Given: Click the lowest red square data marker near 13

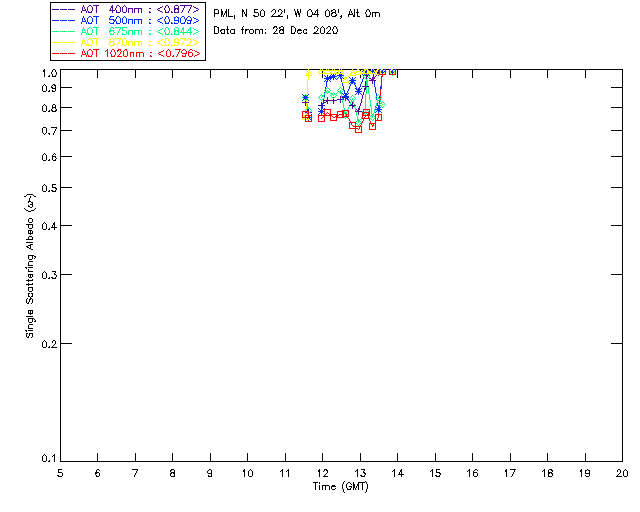Looking at the screenshot, I should point(358,129).
